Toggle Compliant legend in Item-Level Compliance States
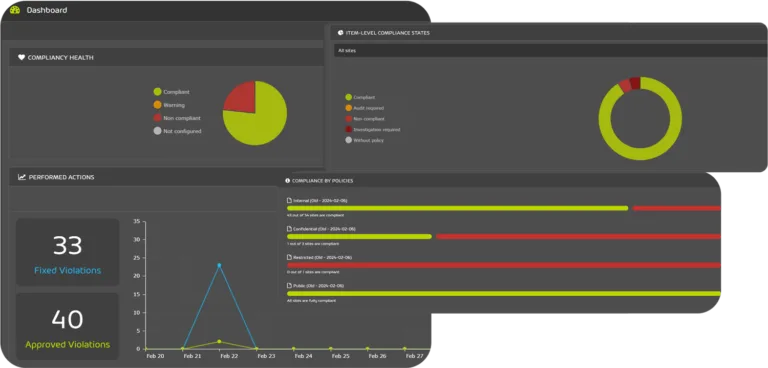 click(360, 98)
